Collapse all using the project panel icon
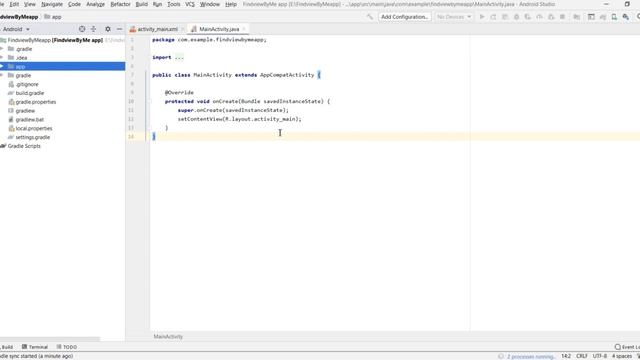 pos(93,29)
